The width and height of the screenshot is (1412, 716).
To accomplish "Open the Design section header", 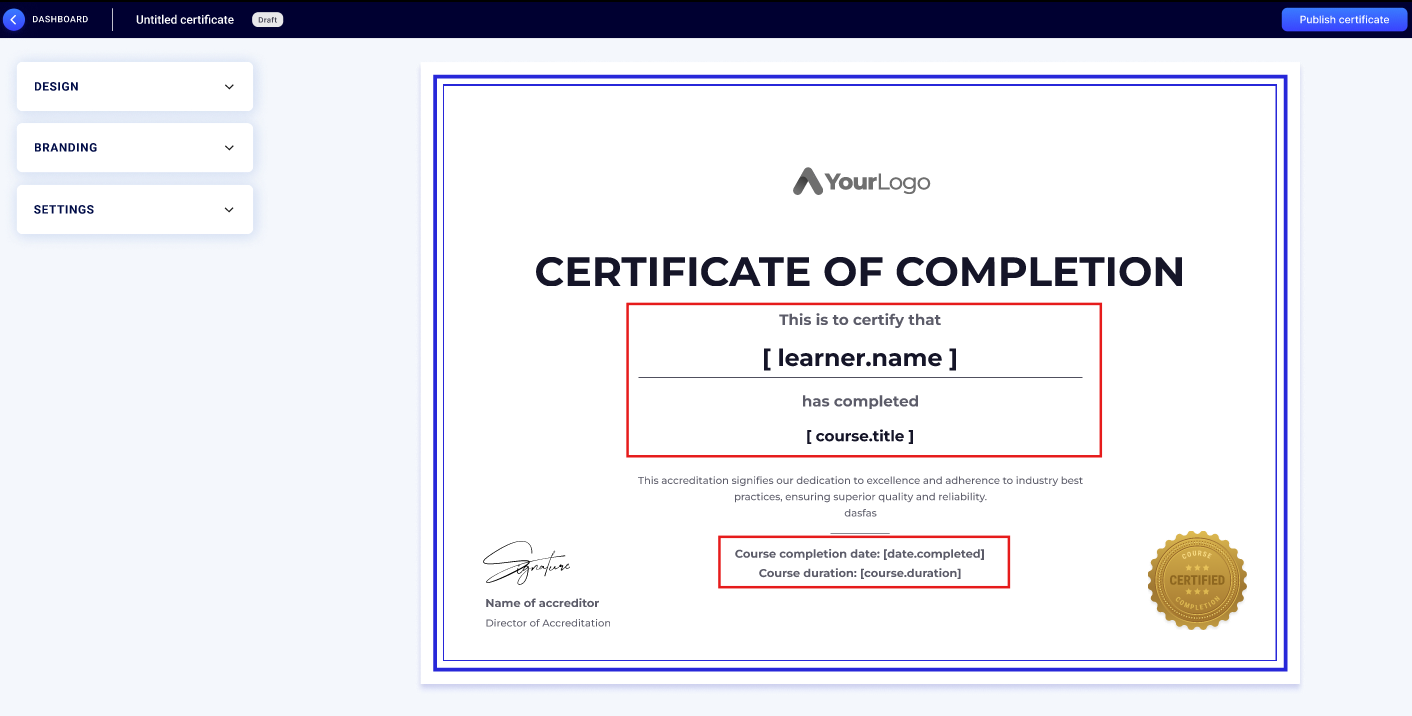I will click(57, 87).
